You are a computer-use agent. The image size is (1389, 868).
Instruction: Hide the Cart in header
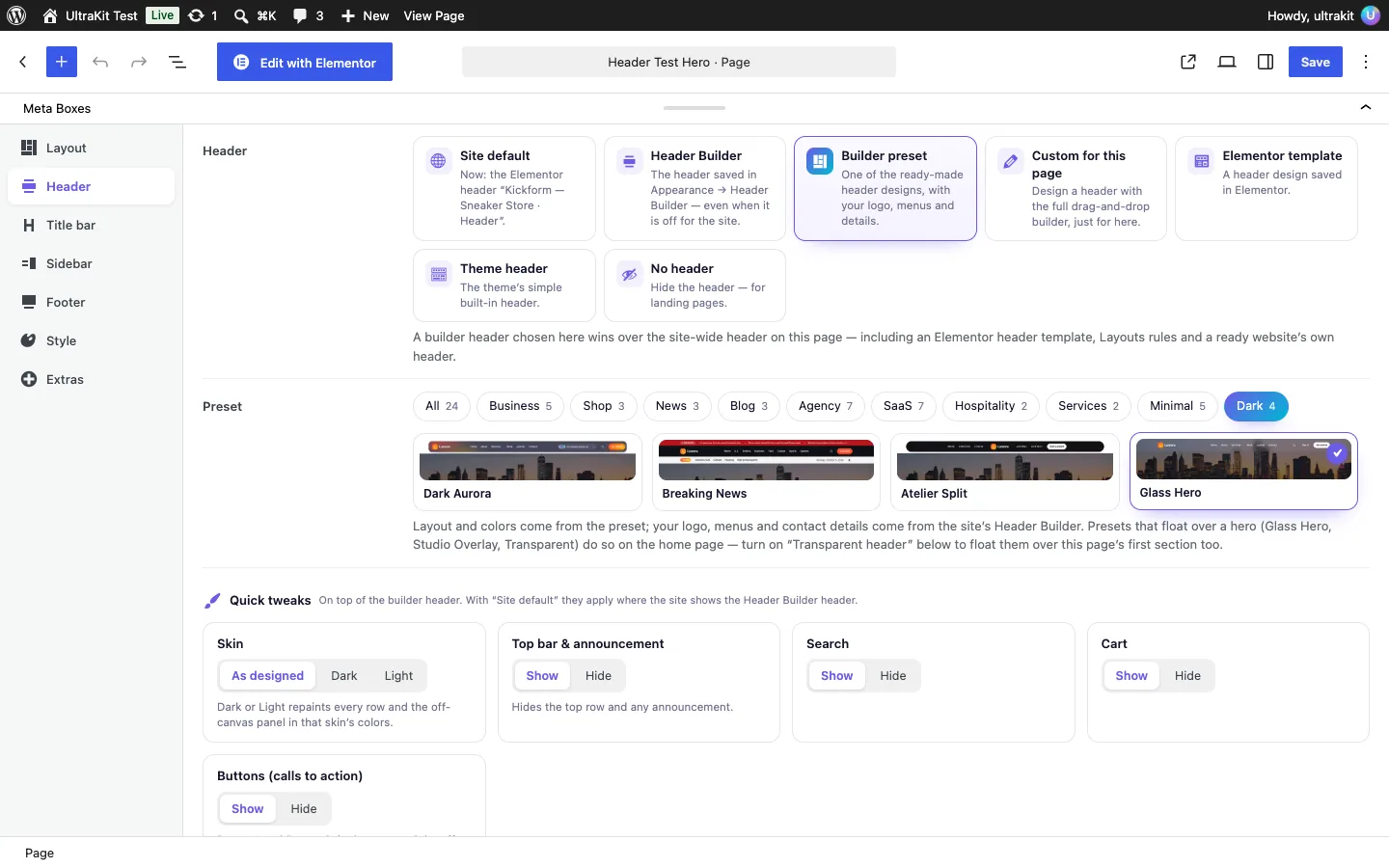coord(1187,676)
